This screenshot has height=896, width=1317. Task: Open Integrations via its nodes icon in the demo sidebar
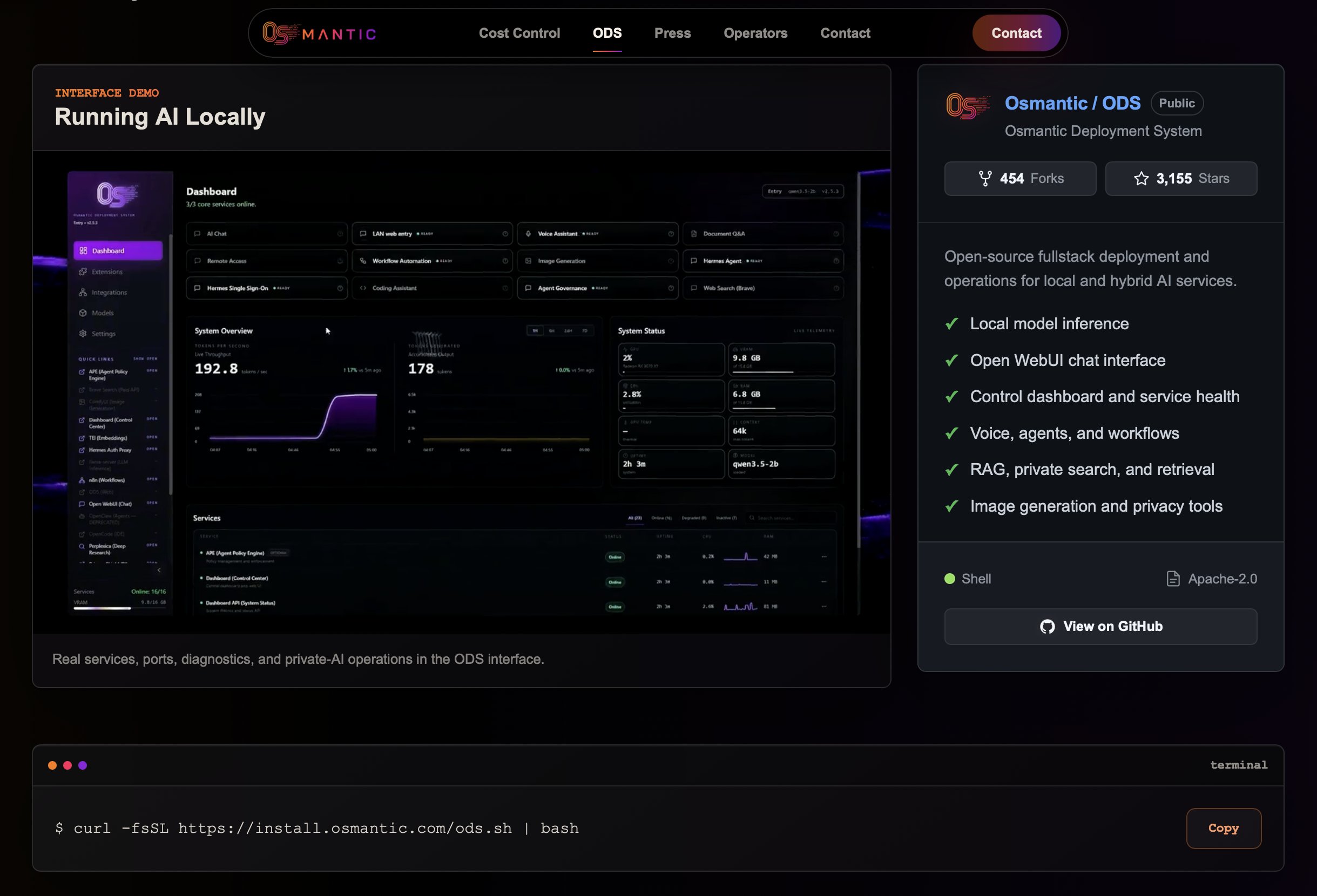(x=83, y=292)
